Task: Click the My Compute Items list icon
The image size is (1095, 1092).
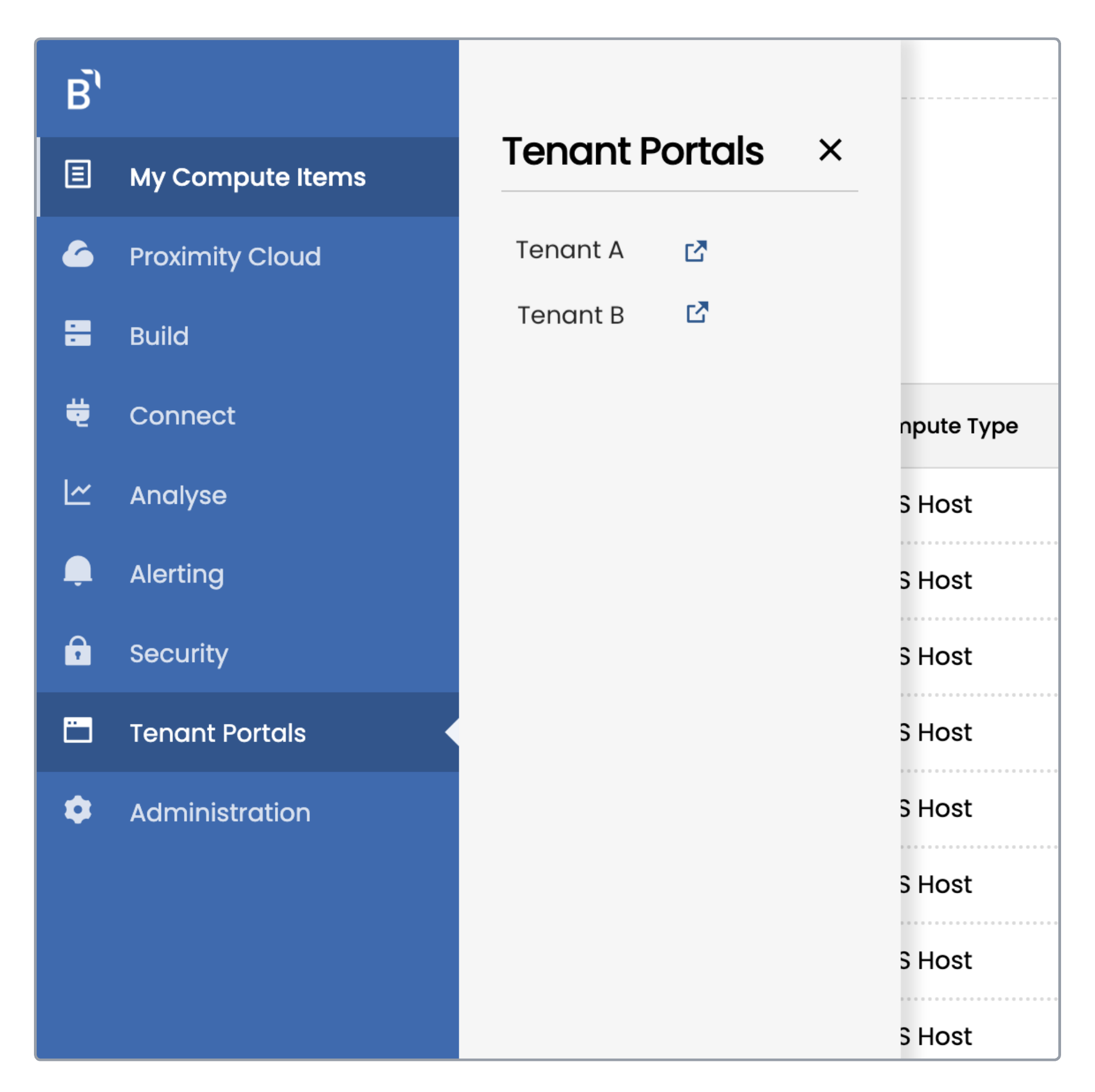Action: [x=78, y=174]
